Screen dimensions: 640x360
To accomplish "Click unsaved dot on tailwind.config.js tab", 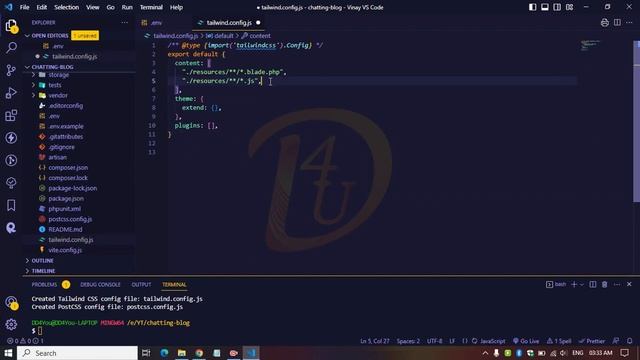I will pos(258,23).
